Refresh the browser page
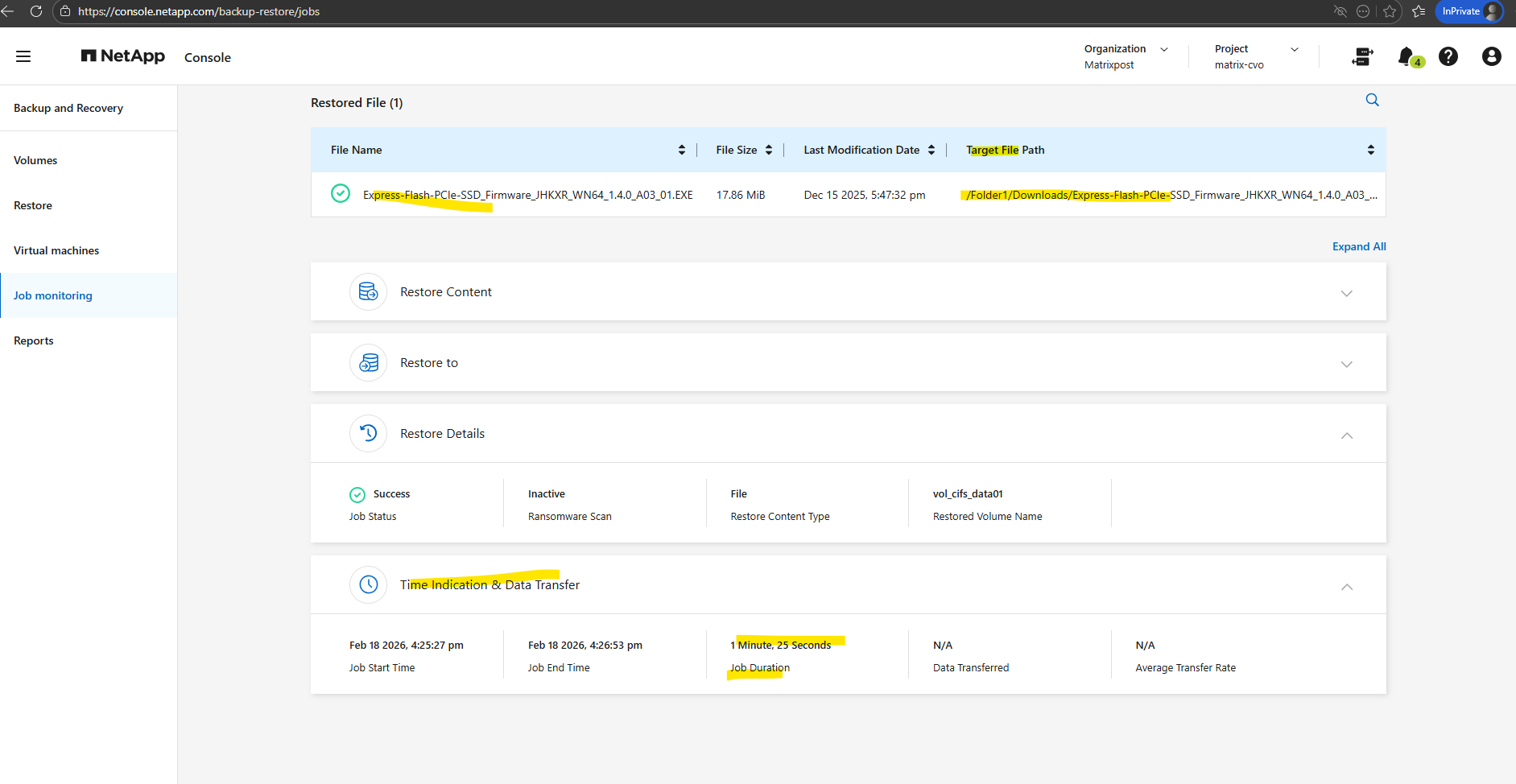 [x=36, y=11]
